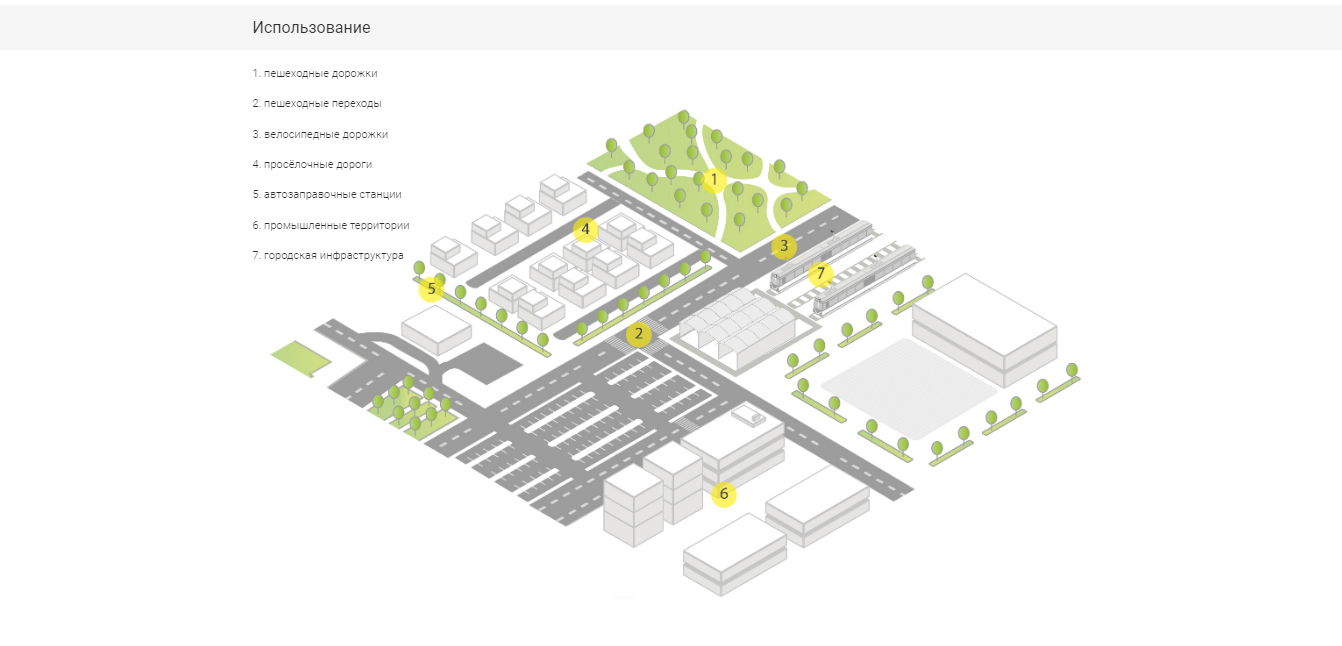The height and width of the screenshot is (646, 1342).
Task: Select marker 4 among the residential houses
Action: coord(586,229)
